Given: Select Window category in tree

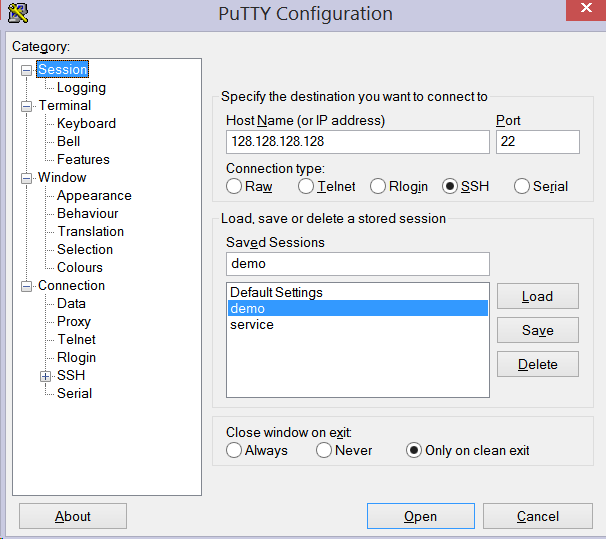Looking at the screenshot, I should tap(62, 178).
